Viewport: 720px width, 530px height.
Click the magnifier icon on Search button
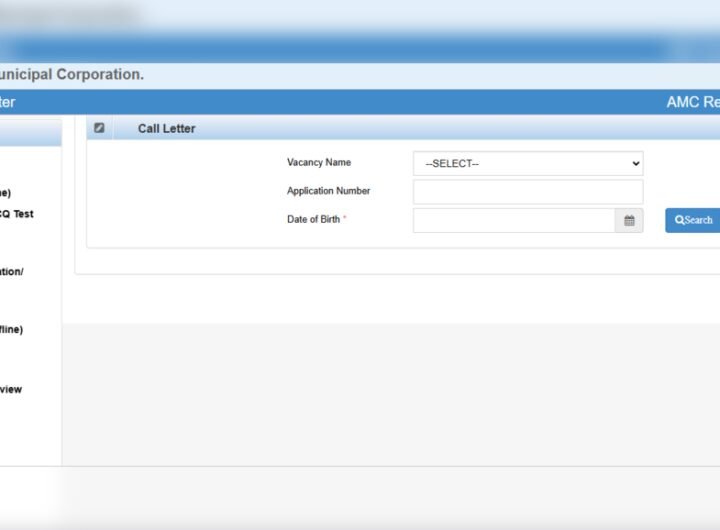click(680, 220)
